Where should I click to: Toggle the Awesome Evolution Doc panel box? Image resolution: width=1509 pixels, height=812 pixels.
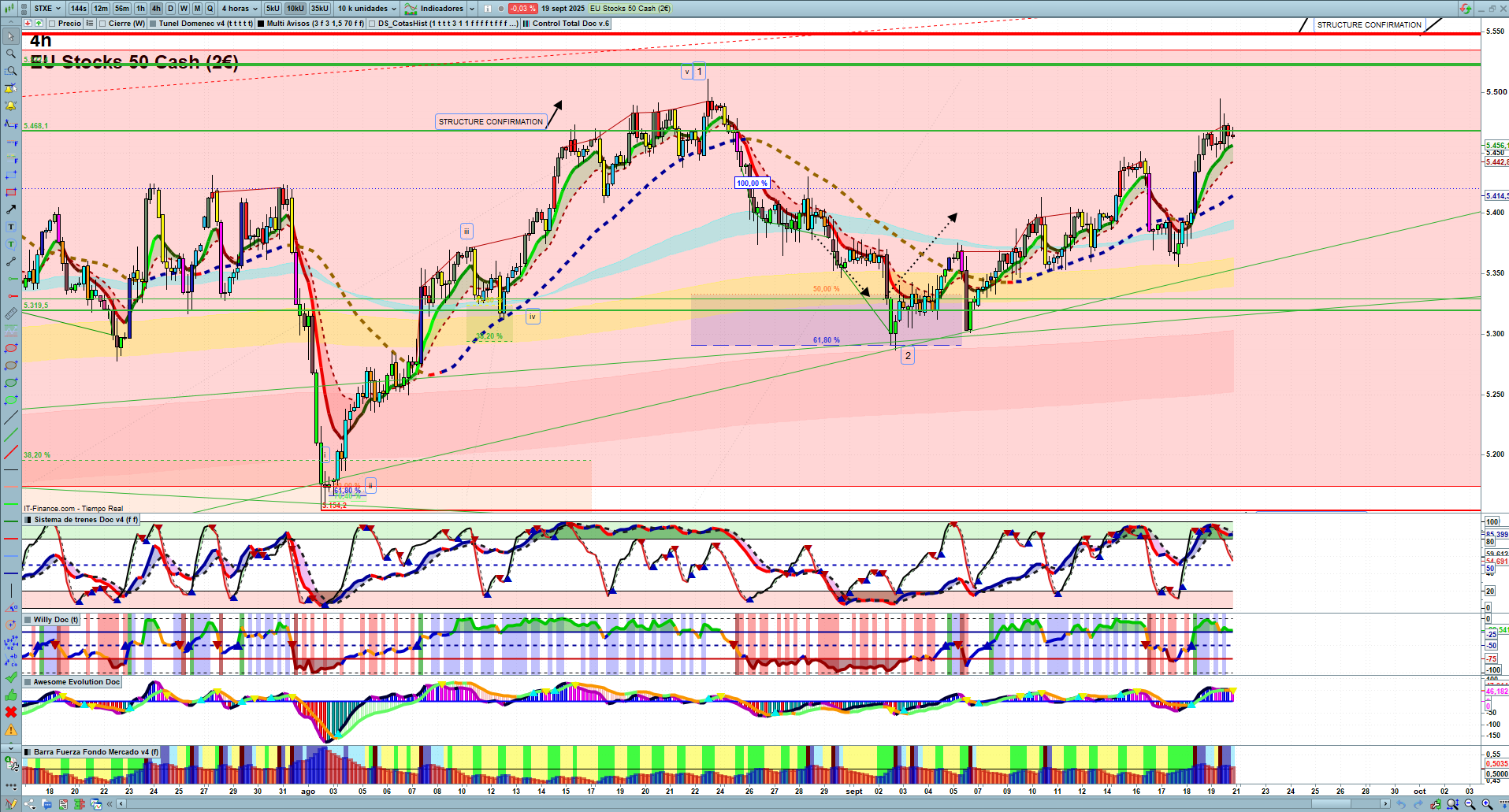coord(28,682)
